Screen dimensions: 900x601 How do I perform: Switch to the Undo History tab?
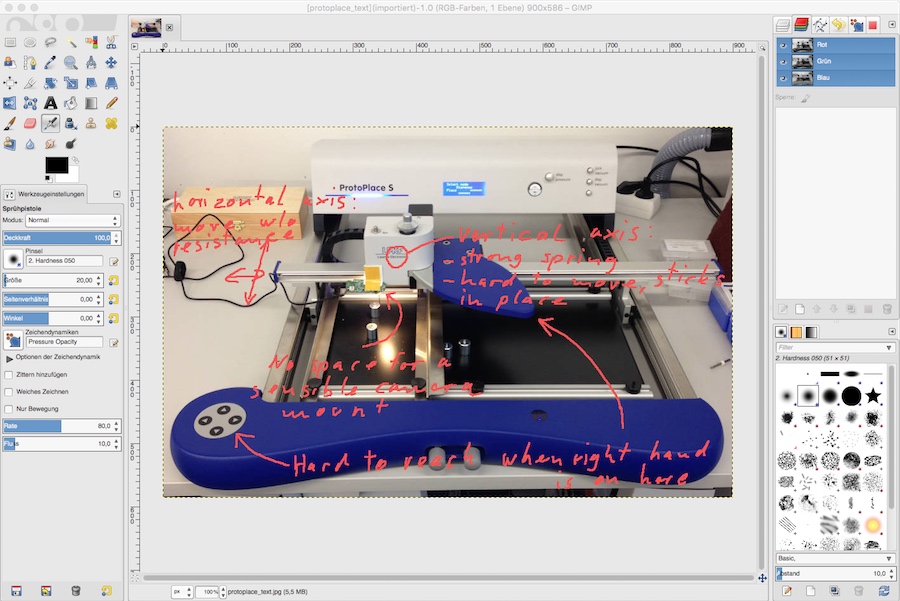coord(838,25)
